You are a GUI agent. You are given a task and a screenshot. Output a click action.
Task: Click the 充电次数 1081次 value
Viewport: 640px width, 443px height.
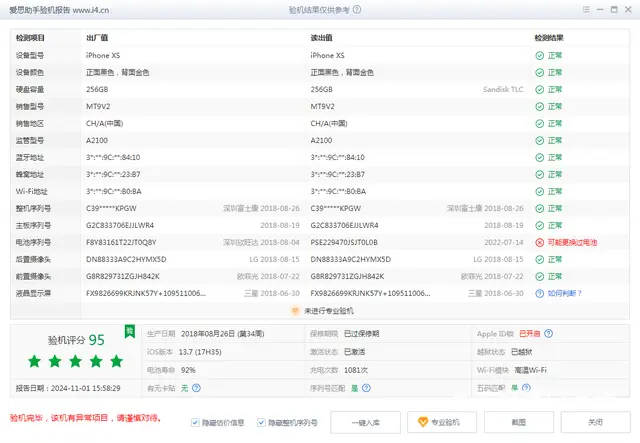(x=356, y=370)
